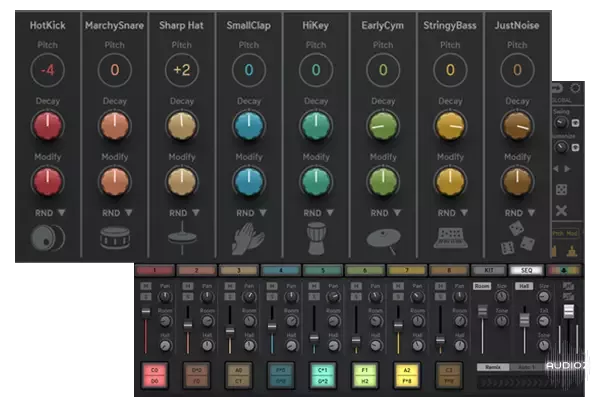Mute mixer channel 2

tap(188, 286)
